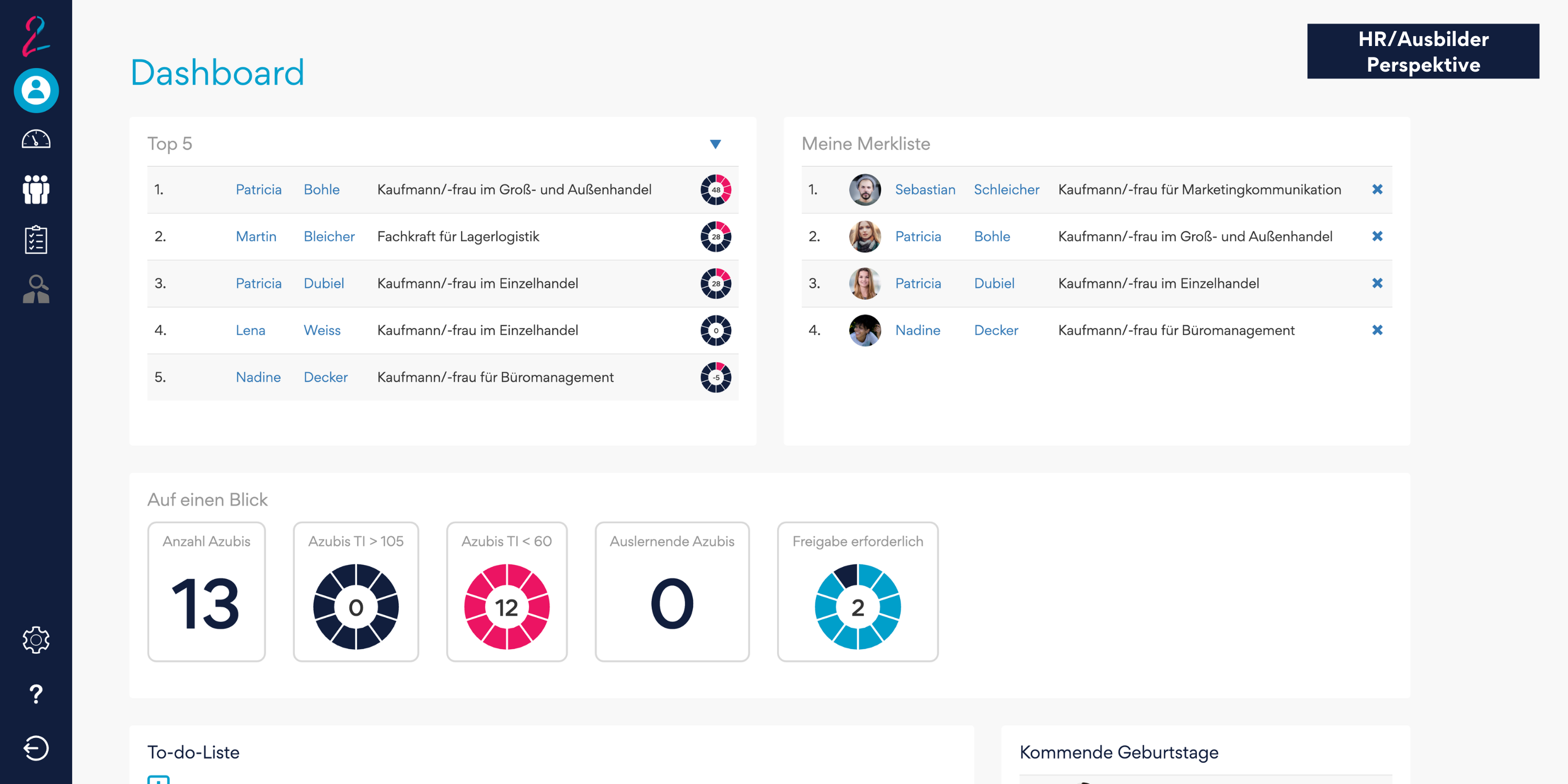Open Help using the question mark icon
The height and width of the screenshot is (784, 1568).
coord(36,694)
